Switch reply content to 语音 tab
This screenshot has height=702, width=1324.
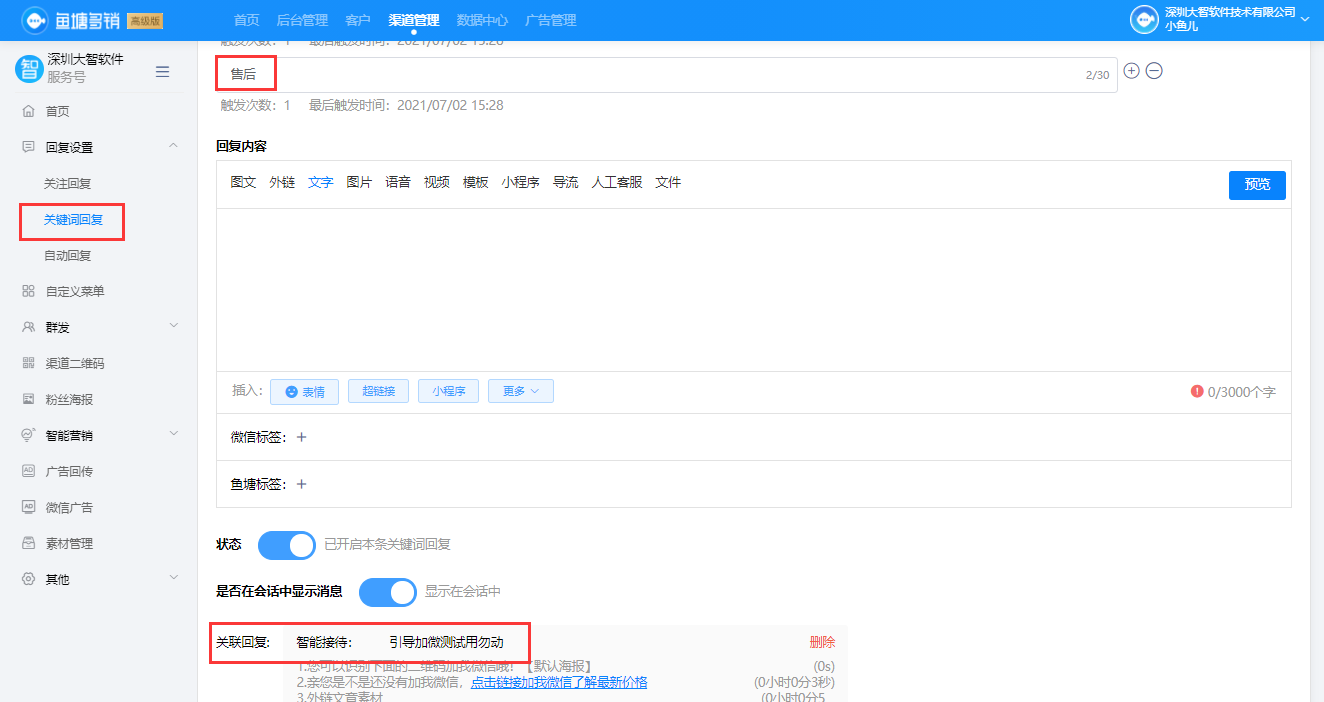pyautogui.click(x=398, y=182)
